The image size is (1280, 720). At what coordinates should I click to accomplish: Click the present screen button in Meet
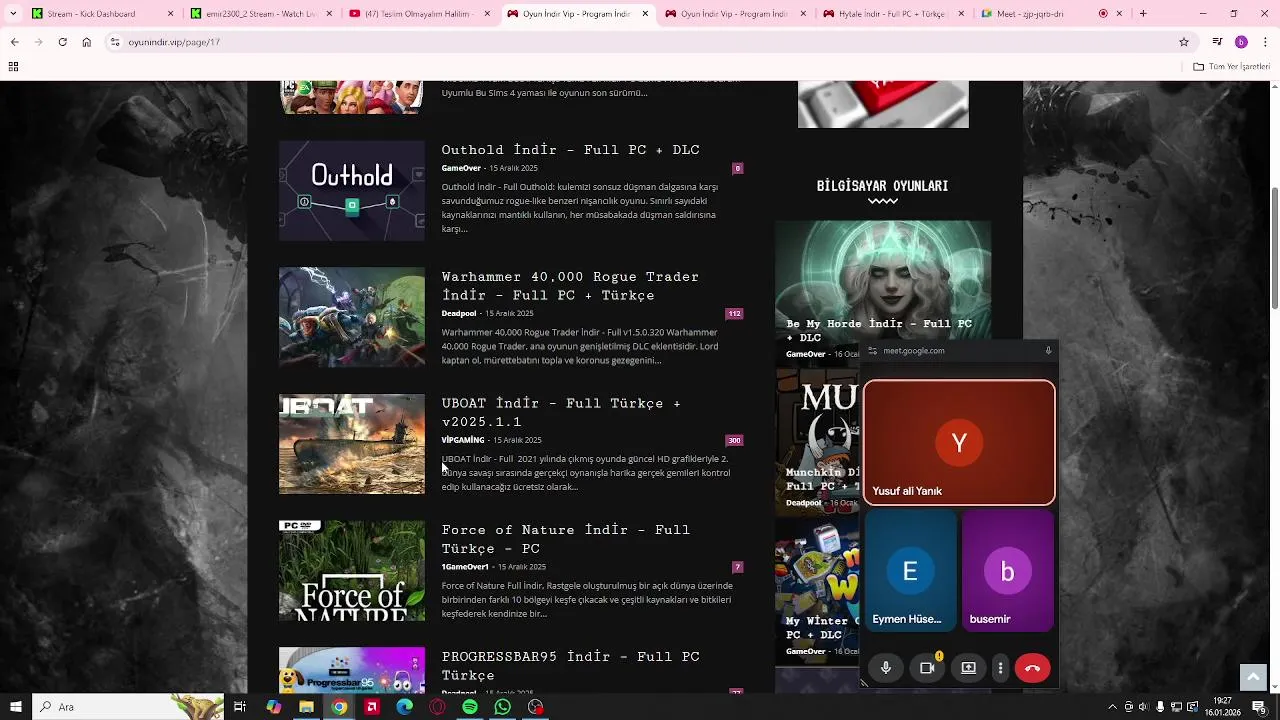click(x=968, y=668)
